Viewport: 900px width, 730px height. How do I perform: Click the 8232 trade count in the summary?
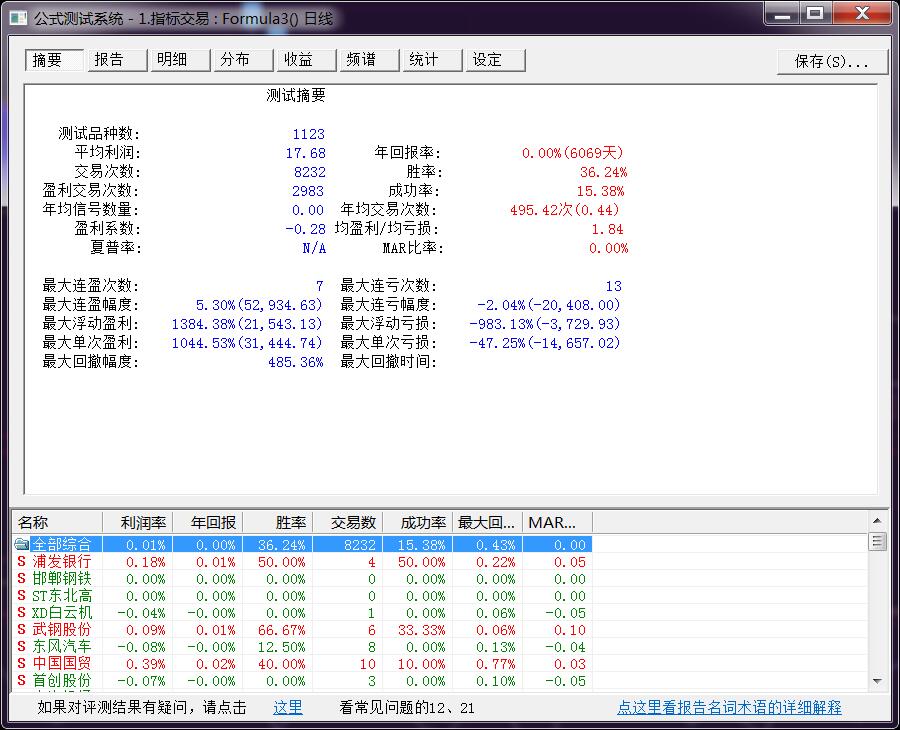point(310,172)
